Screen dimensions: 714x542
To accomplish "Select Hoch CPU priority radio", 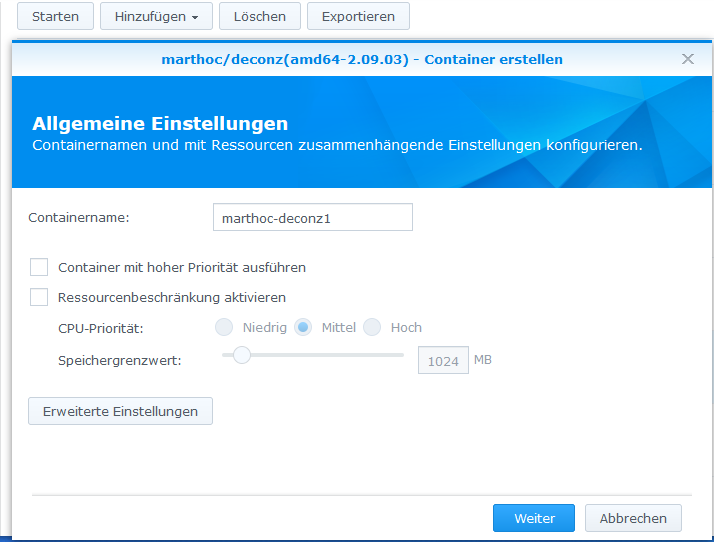I will [372, 327].
